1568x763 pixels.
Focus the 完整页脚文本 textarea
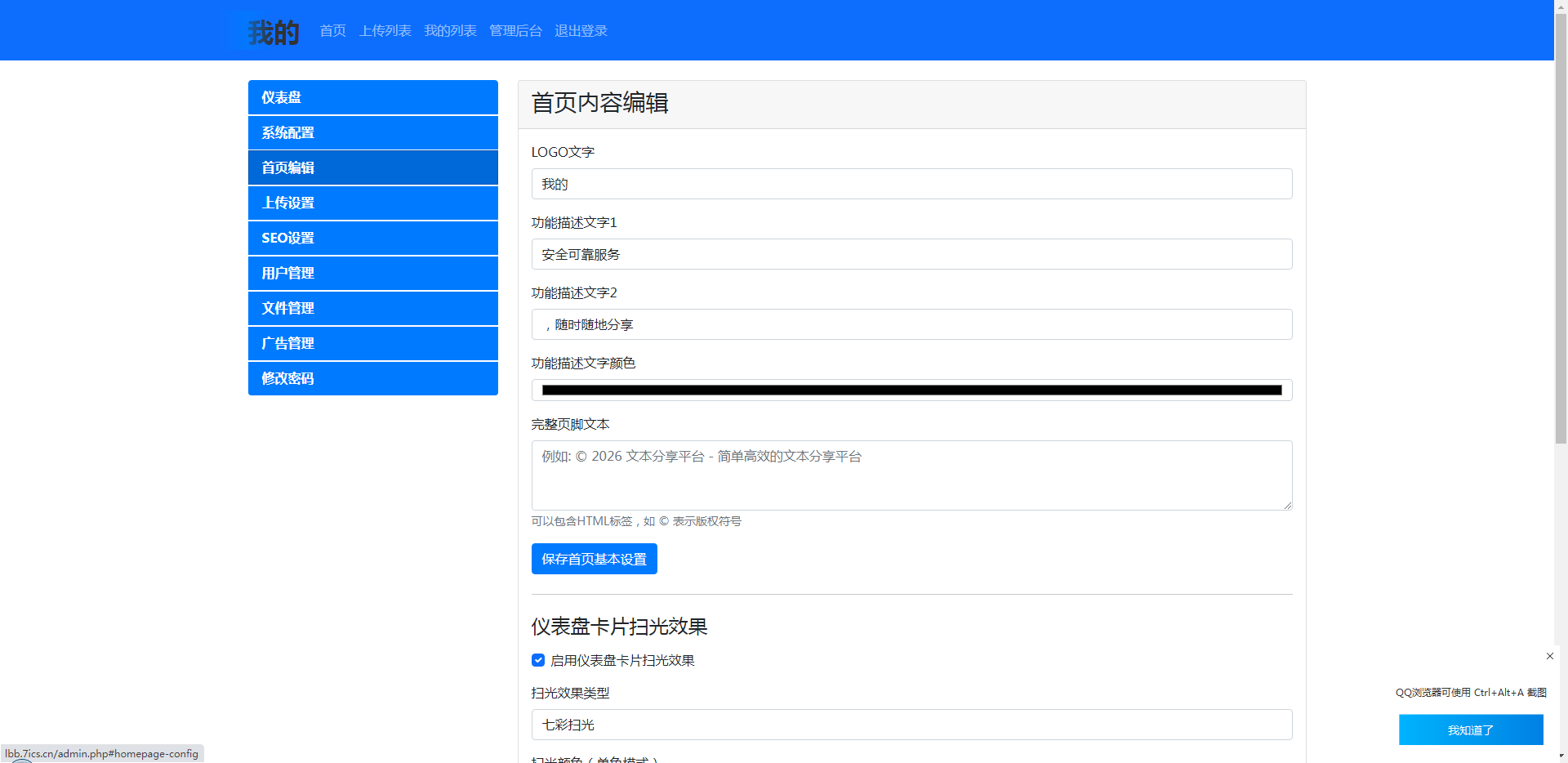coord(911,475)
